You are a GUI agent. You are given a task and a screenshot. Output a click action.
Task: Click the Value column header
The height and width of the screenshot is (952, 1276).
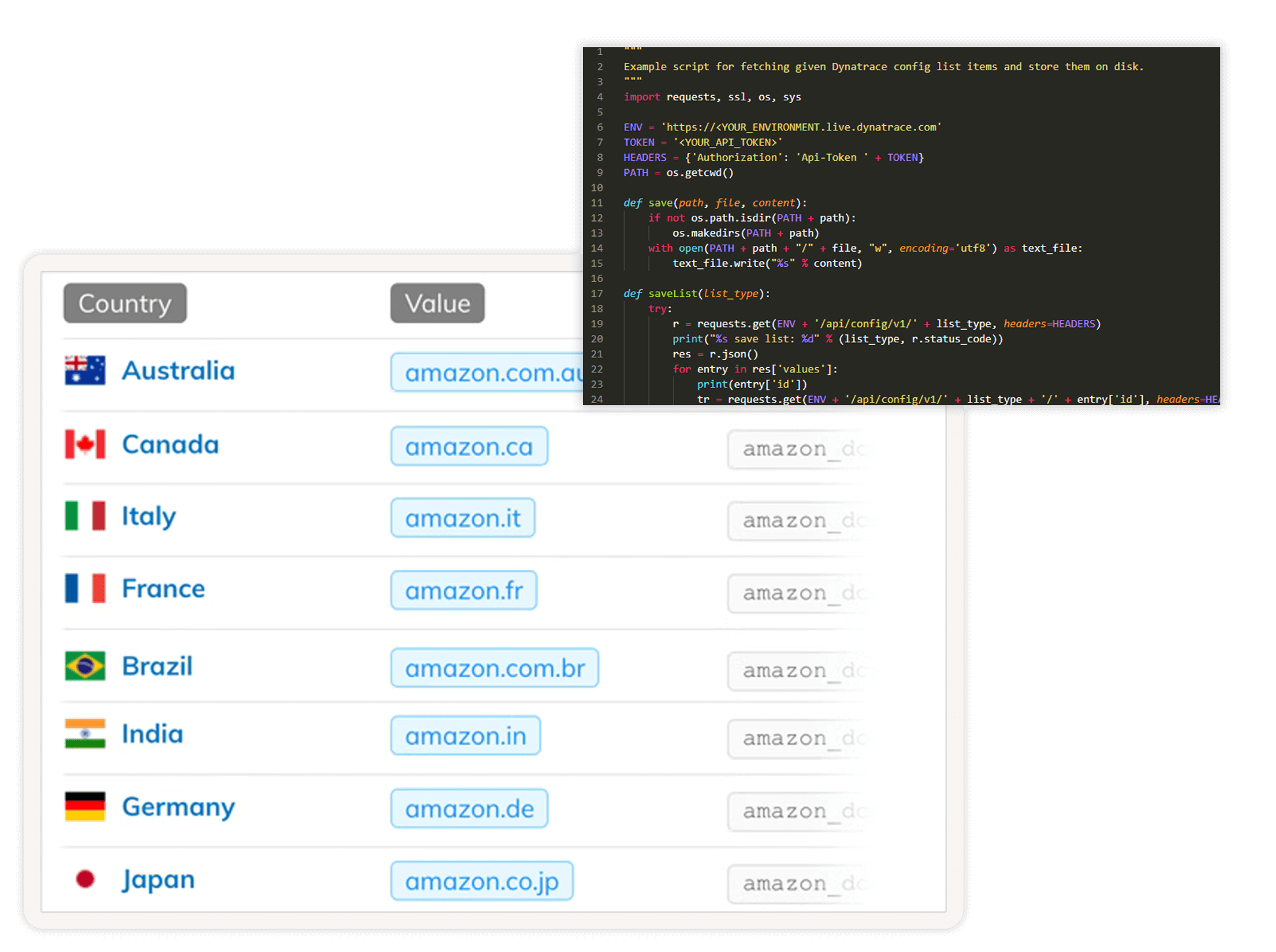[437, 303]
